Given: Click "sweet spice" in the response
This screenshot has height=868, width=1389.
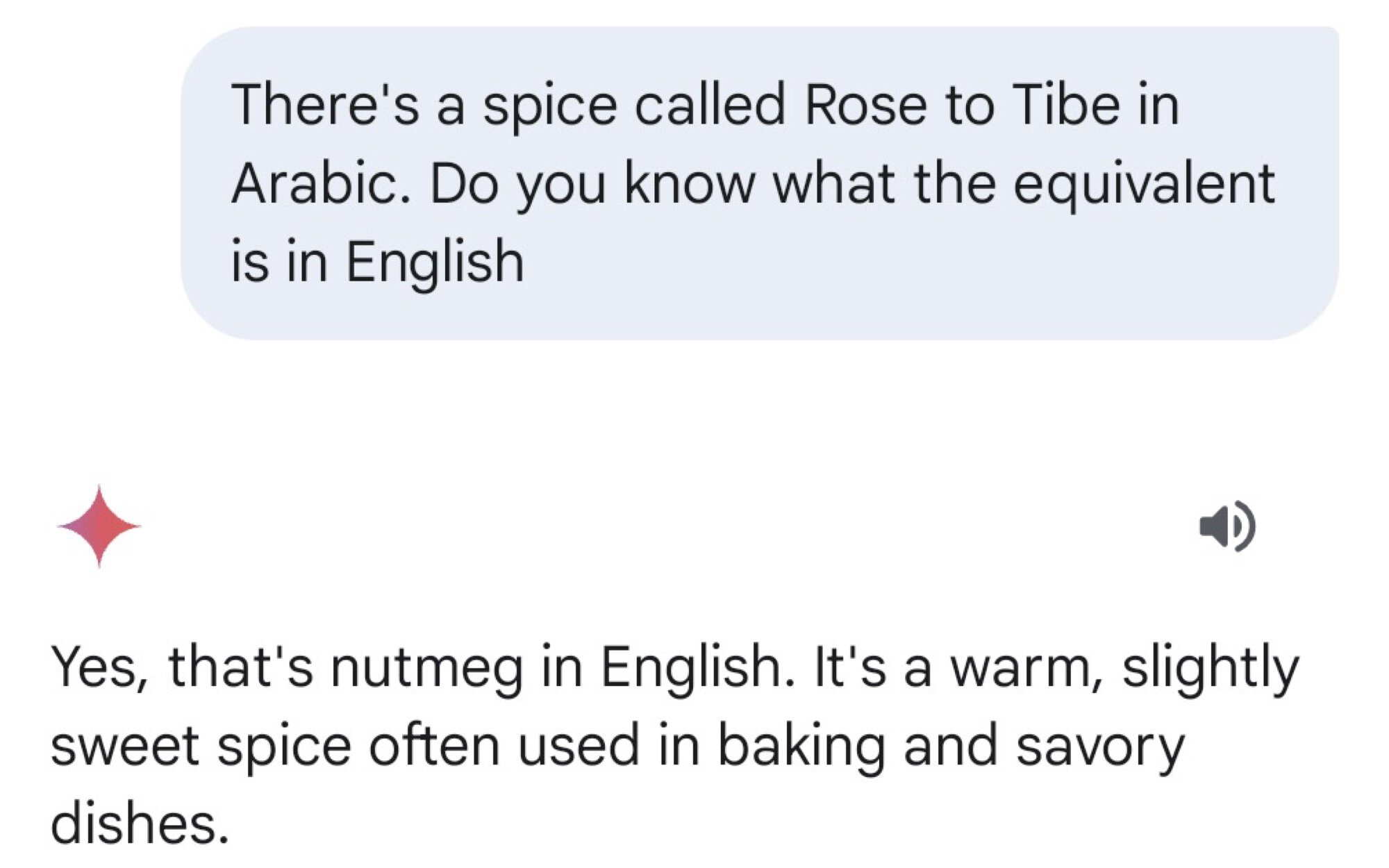Looking at the screenshot, I should tap(201, 746).
